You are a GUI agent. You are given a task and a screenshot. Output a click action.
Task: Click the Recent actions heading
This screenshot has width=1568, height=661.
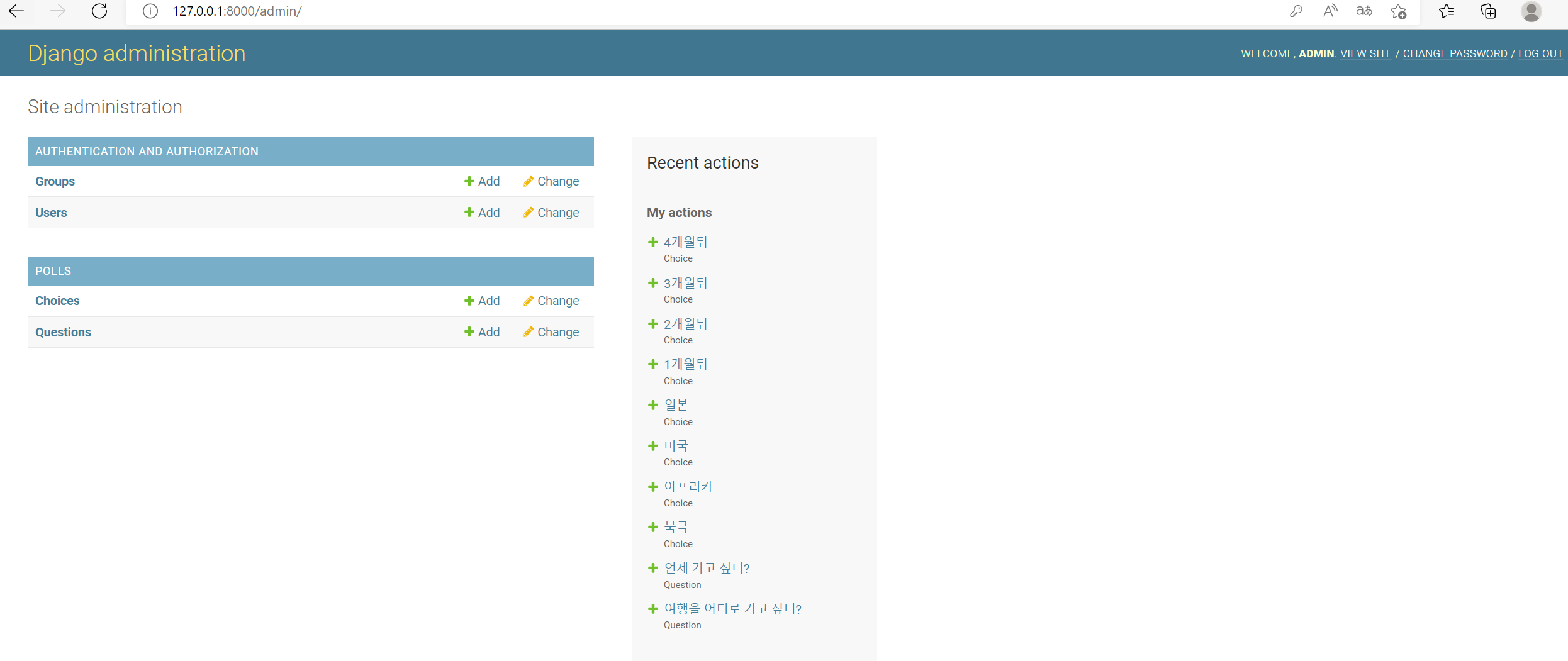point(703,163)
